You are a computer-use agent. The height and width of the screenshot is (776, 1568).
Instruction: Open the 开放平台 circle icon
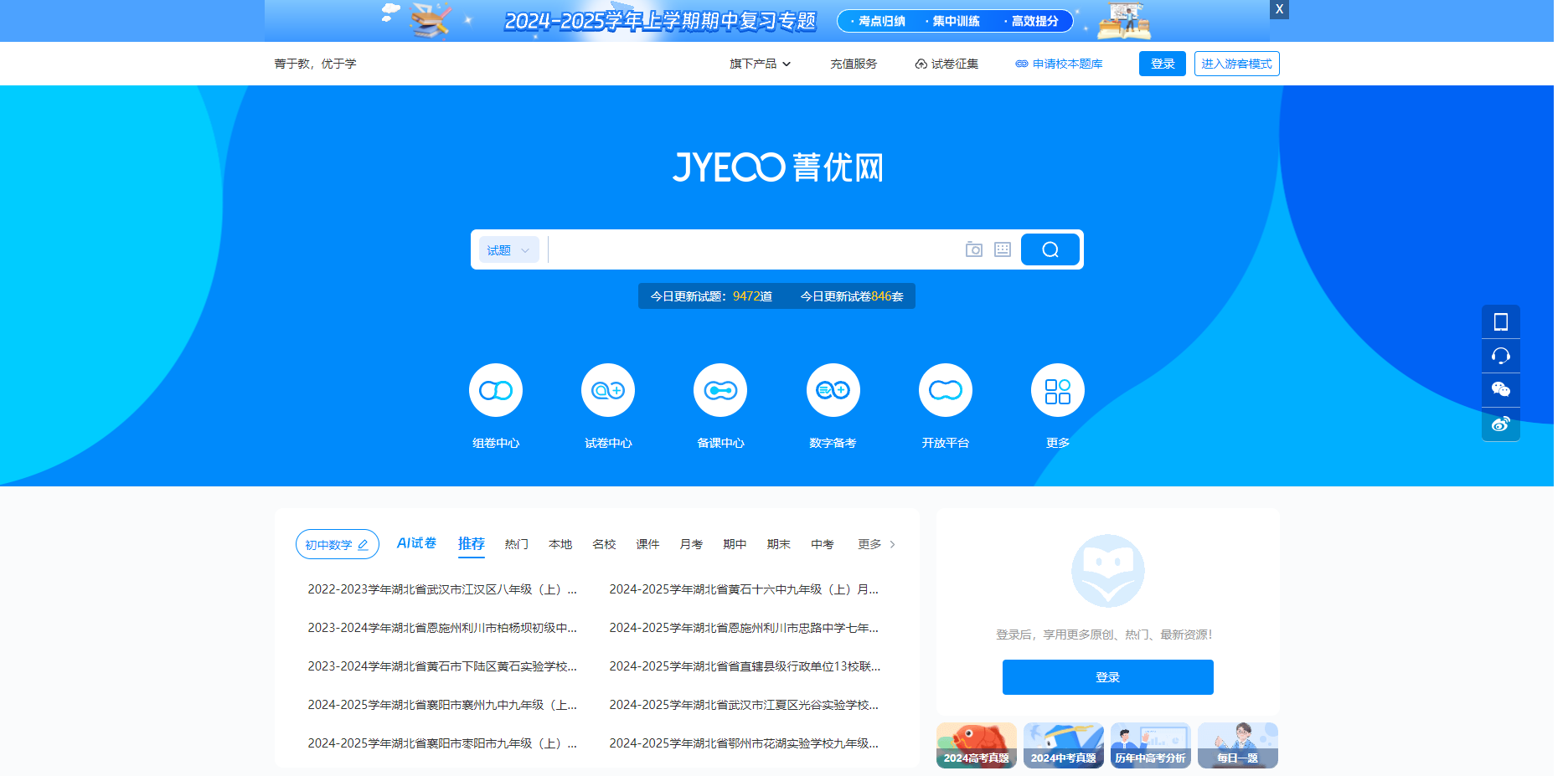pos(946,390)
